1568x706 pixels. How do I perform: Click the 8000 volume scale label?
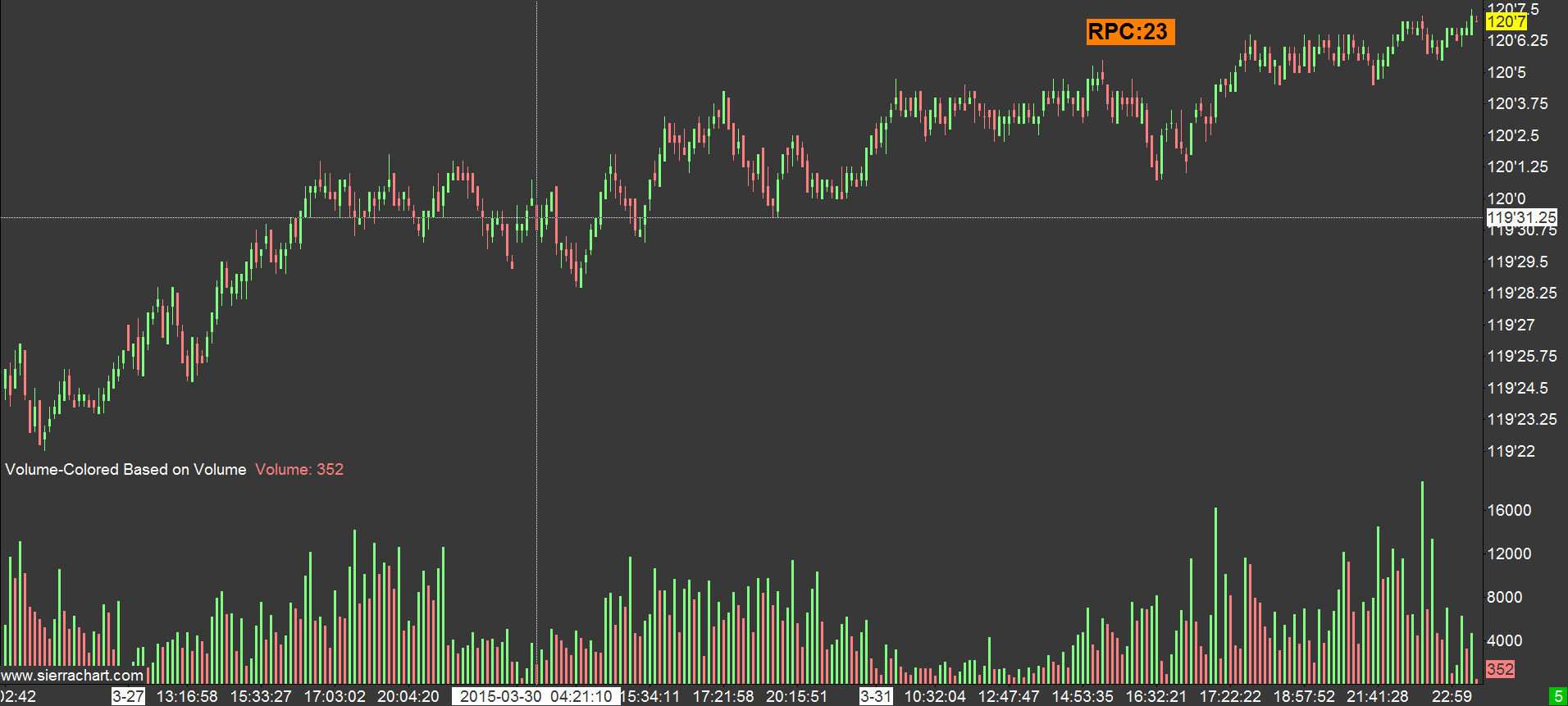pyautogui.click(x=1504, y=597)
